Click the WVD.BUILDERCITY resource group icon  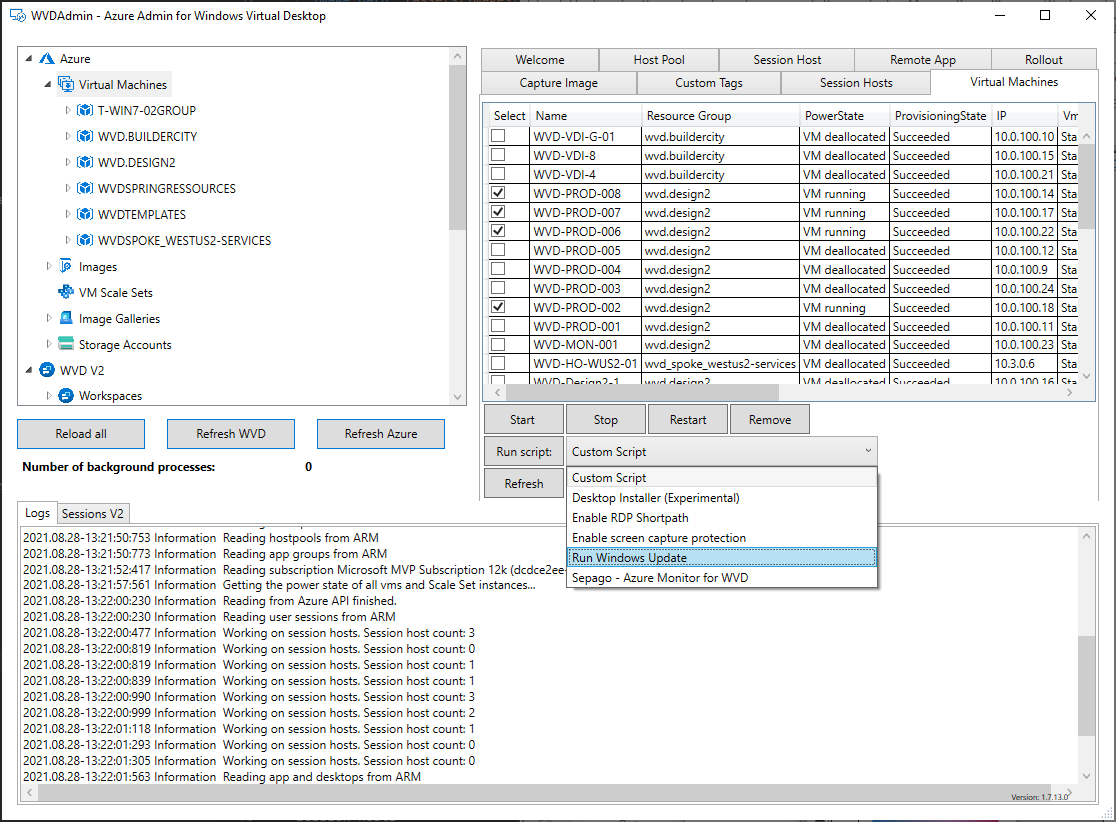pos(85,137)
